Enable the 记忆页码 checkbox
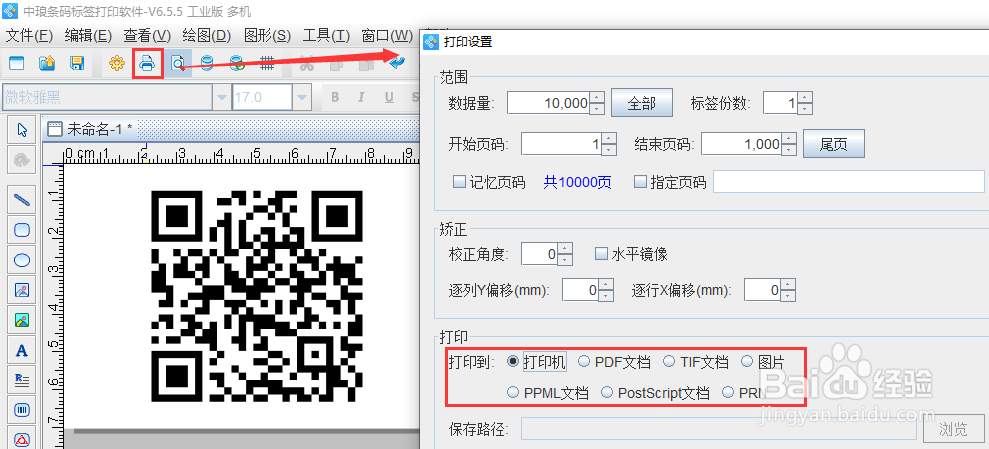The image size is (989, 449). 459,182
